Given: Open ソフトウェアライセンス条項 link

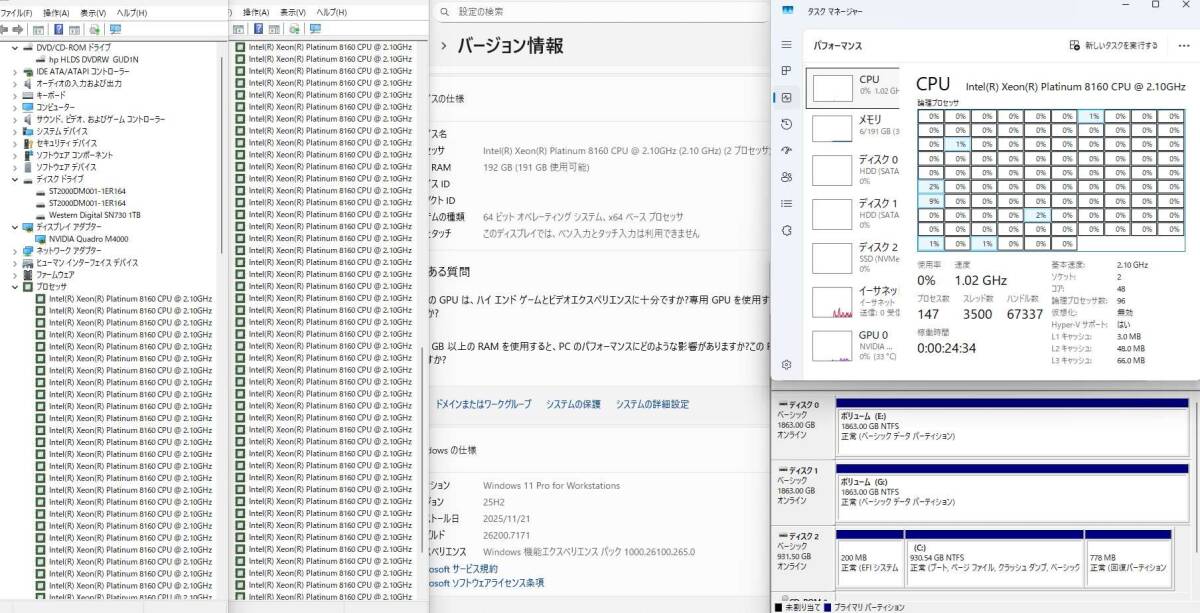Looking at the screenshot, I should click(486, 582).
